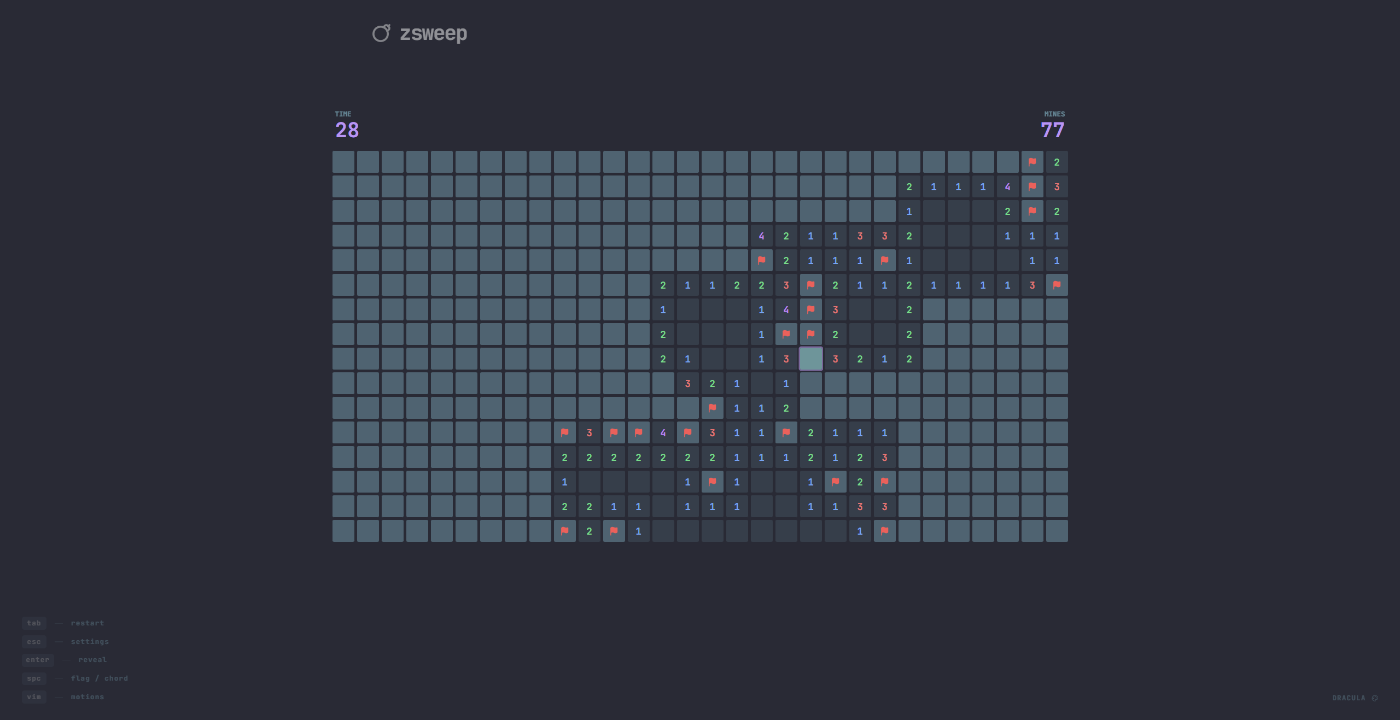Image resolution: width=1400 pixels, height=720 pixels.
Task: Select the bottom-row flag between 2 and 1
Action: 614,531
